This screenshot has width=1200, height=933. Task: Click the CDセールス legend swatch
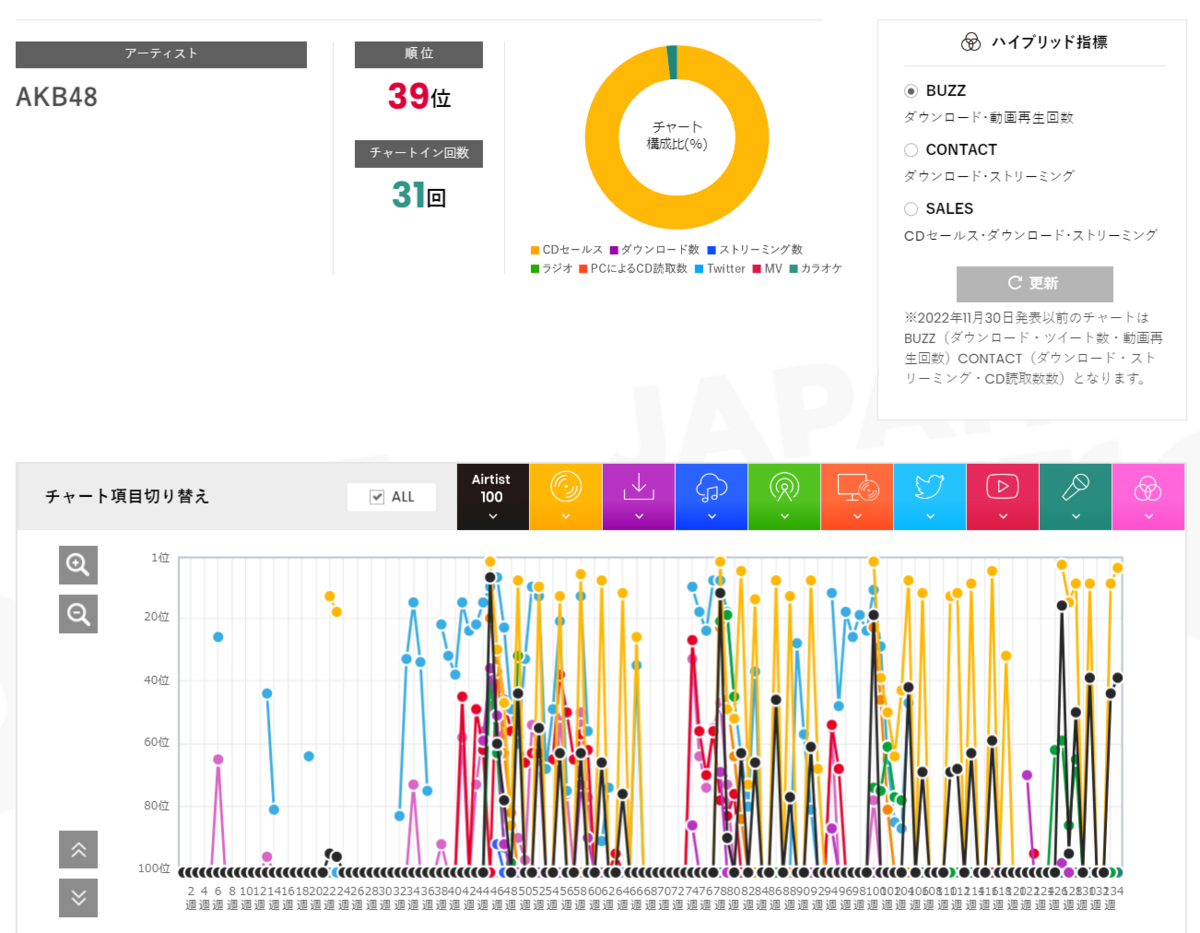pyautogui.click(x=535, y=250)
